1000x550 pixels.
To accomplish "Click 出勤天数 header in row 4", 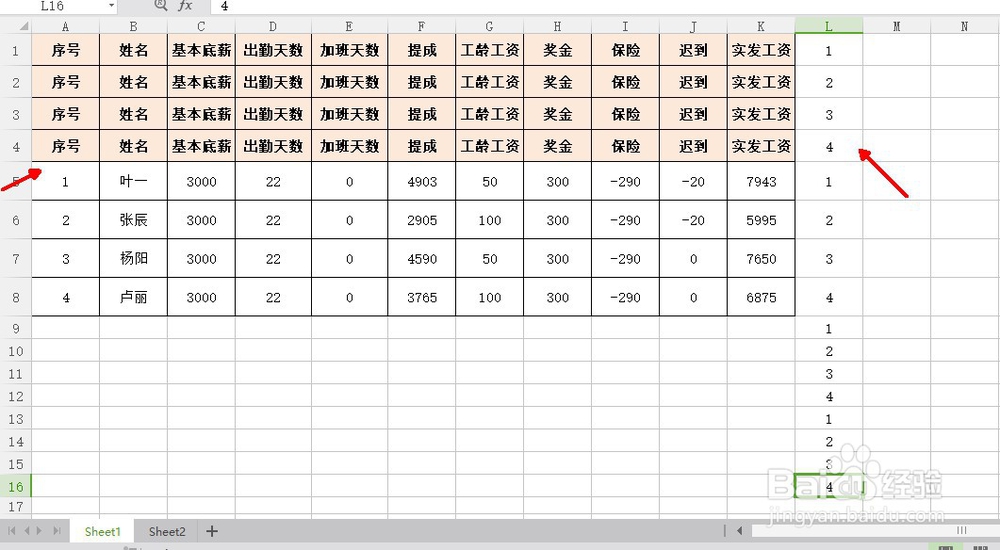I will tap(273, 146).
